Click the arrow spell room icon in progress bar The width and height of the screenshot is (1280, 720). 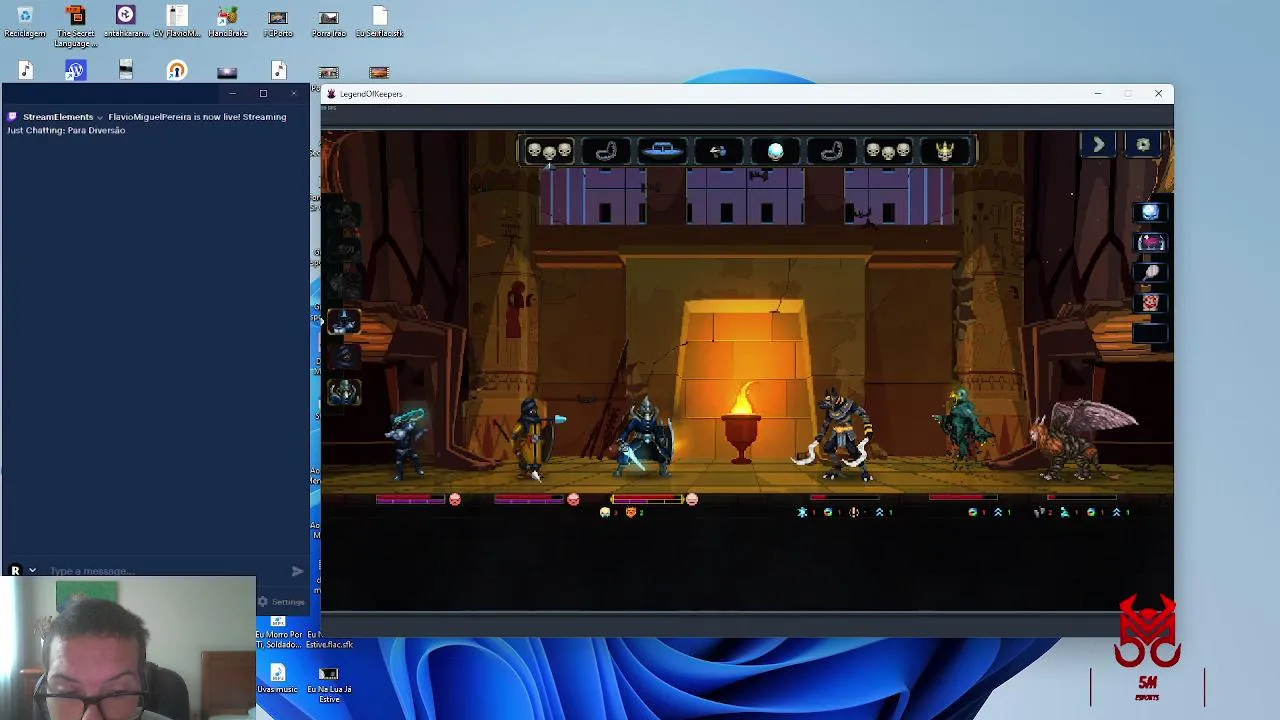click(x=718, y=151)
